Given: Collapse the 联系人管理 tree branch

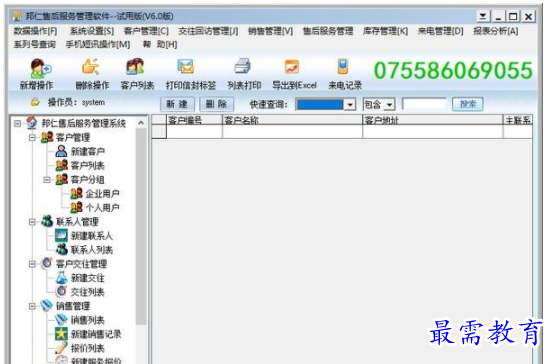Looking at the screenshot, I should point(32,222).
